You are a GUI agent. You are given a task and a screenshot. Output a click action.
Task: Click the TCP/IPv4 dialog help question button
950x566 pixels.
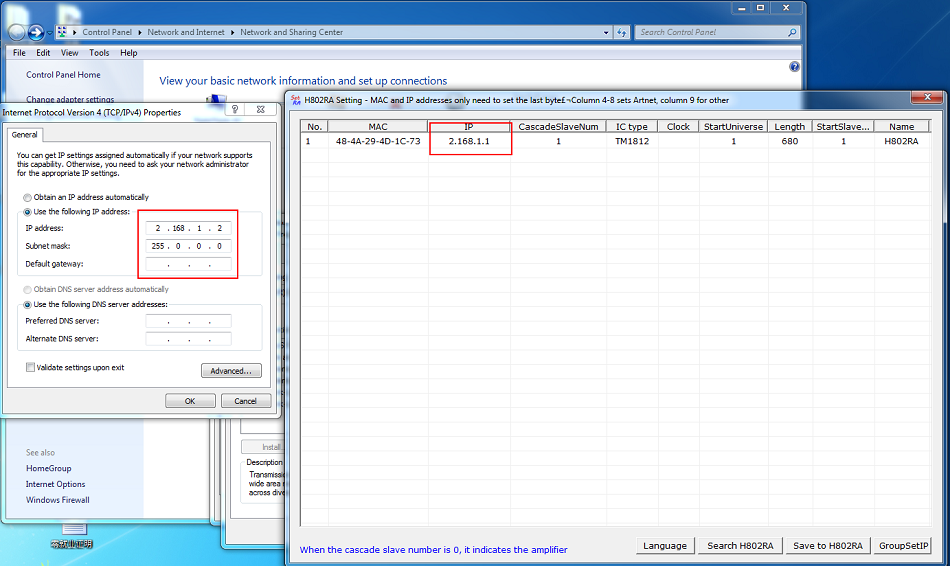tap(234, 109)
